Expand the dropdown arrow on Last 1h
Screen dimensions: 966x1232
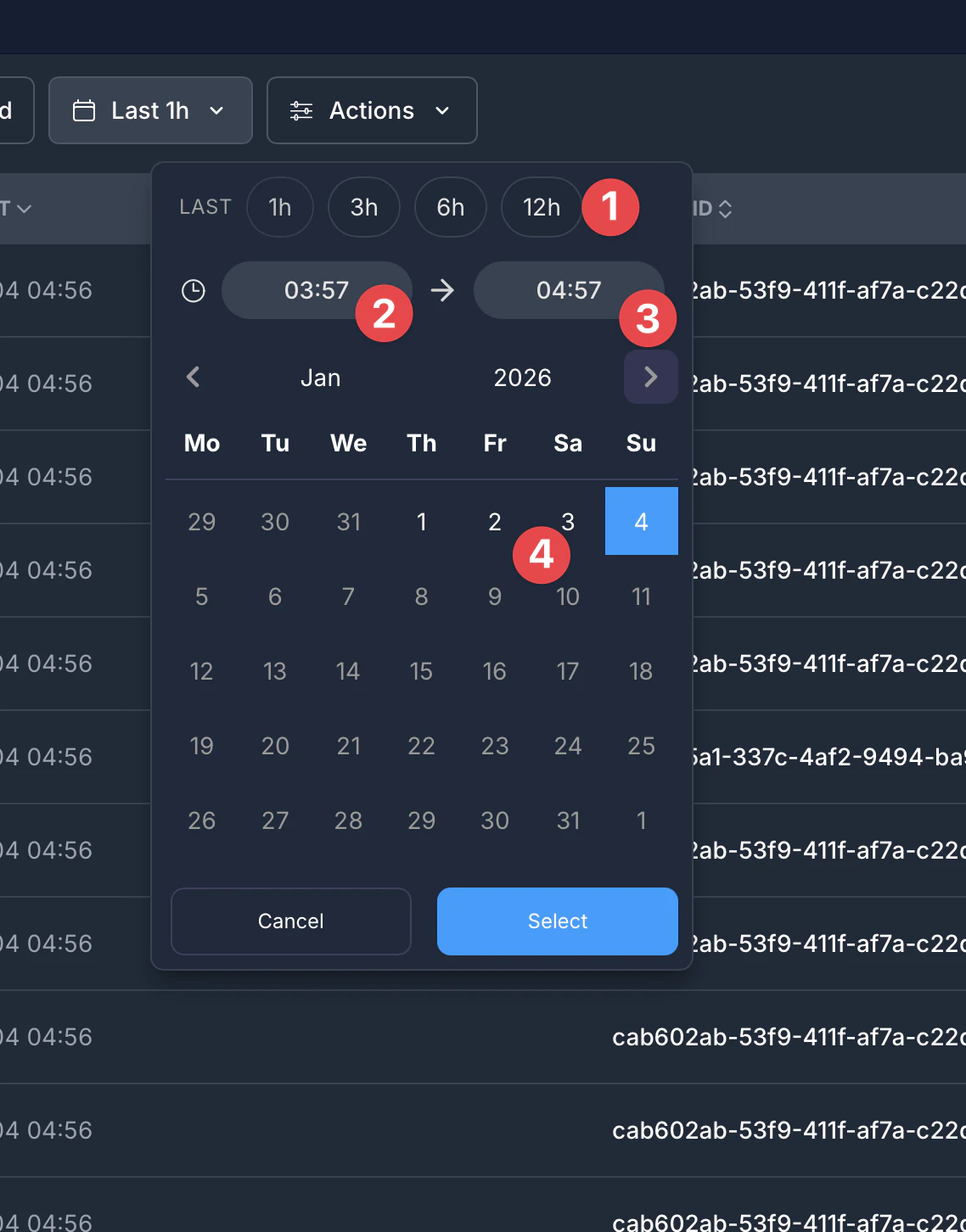tap(216, 110)
